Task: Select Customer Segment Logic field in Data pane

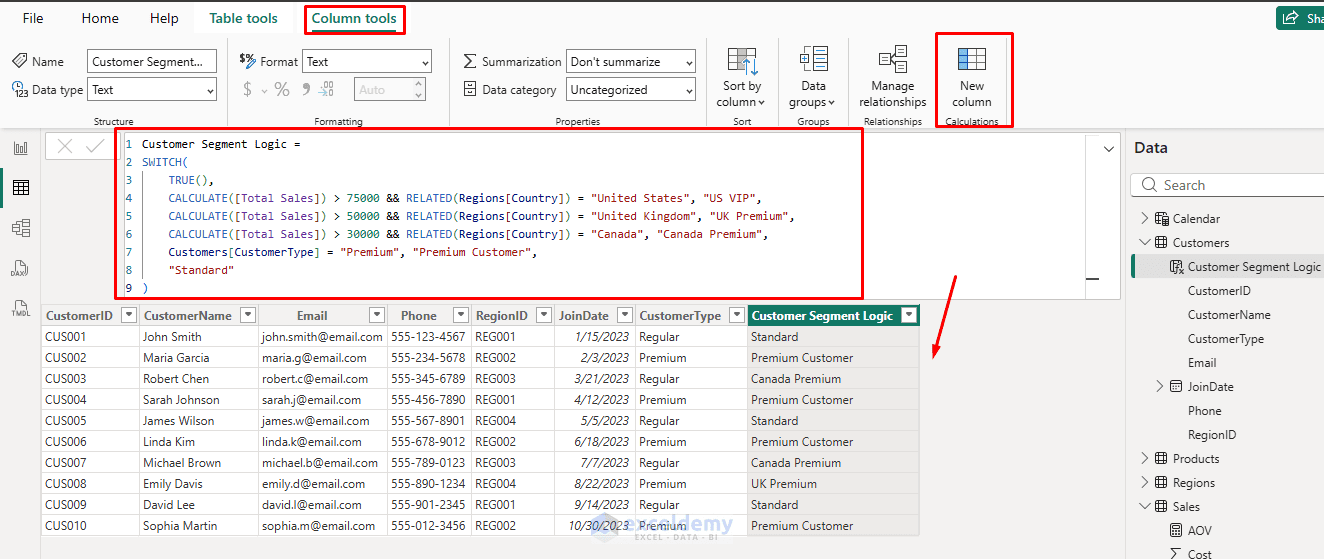Action: coord(1254,267)
